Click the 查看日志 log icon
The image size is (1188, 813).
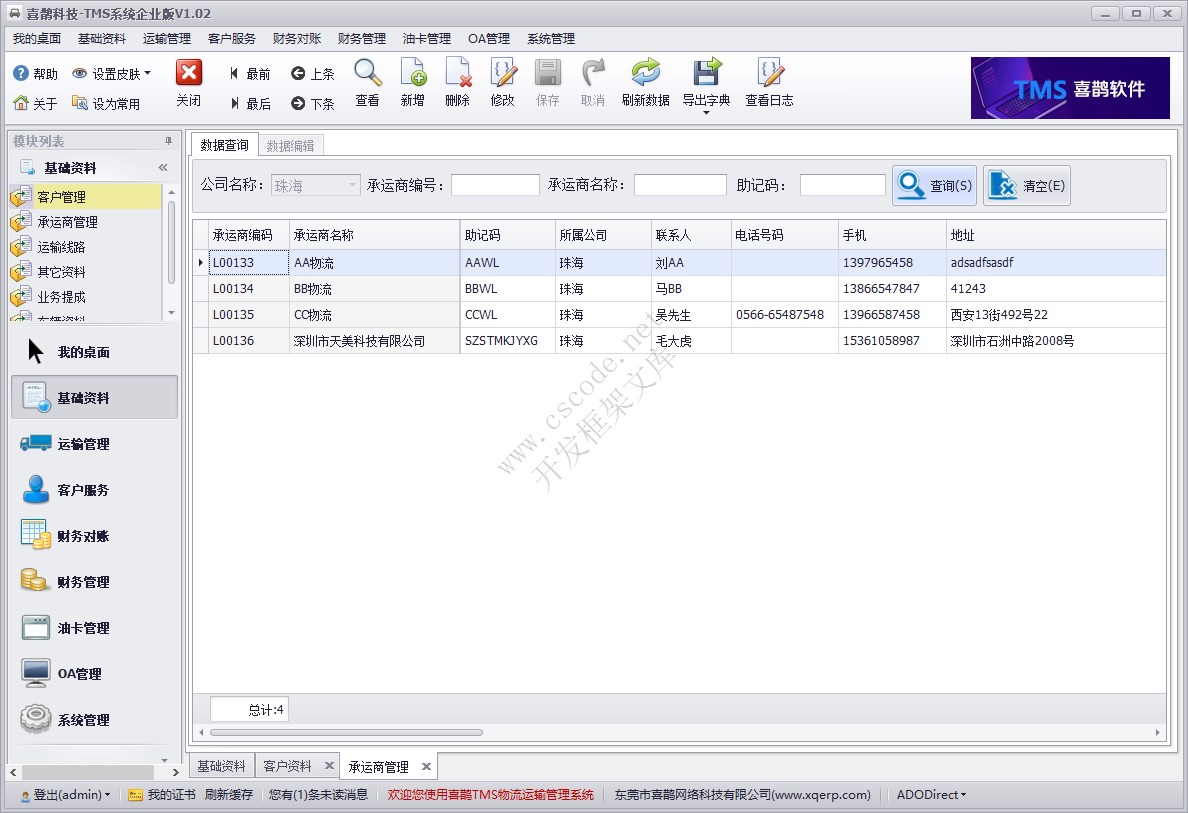(x=770, y=73)
